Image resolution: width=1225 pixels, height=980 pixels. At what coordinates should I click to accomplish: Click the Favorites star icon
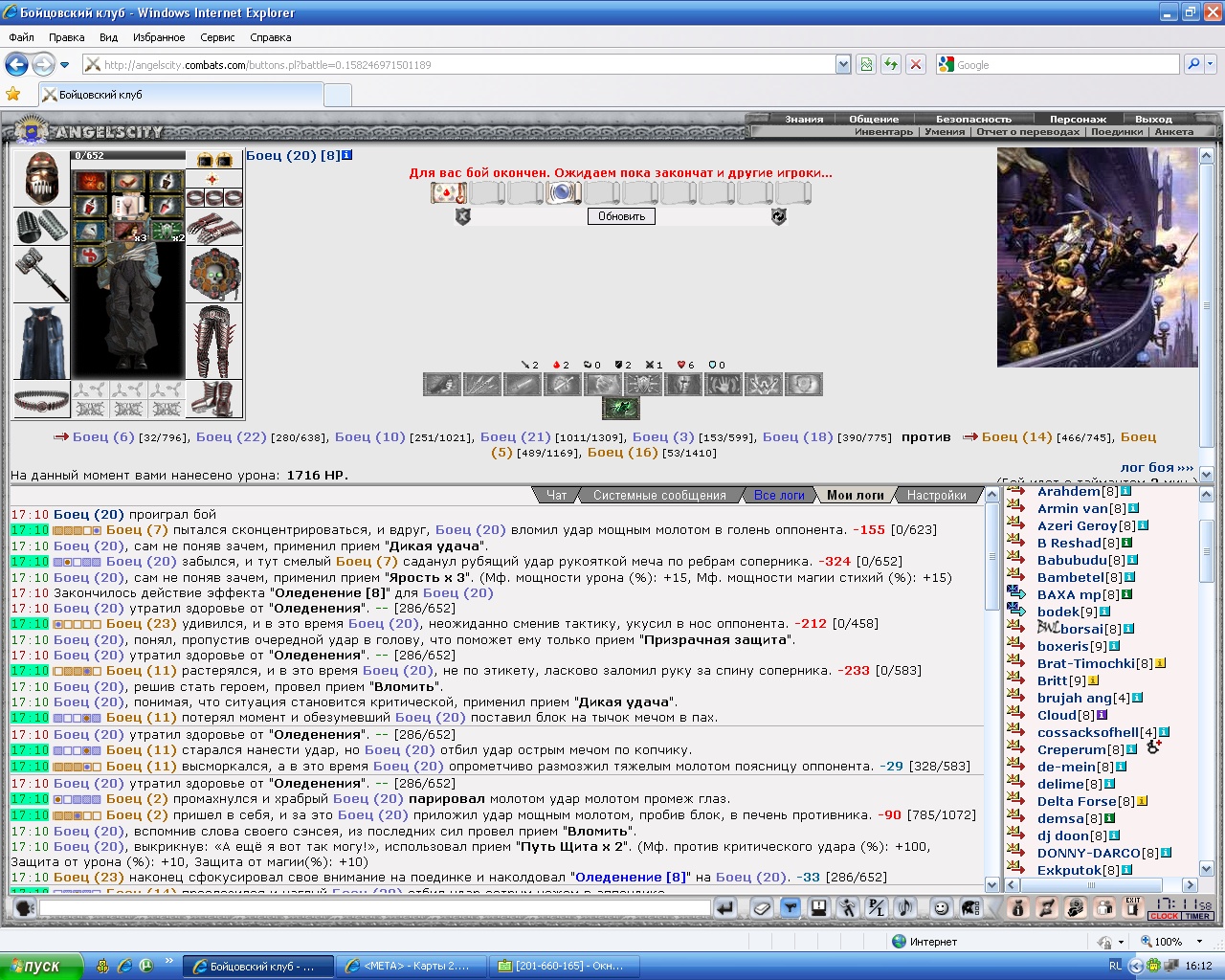[13, 94]
